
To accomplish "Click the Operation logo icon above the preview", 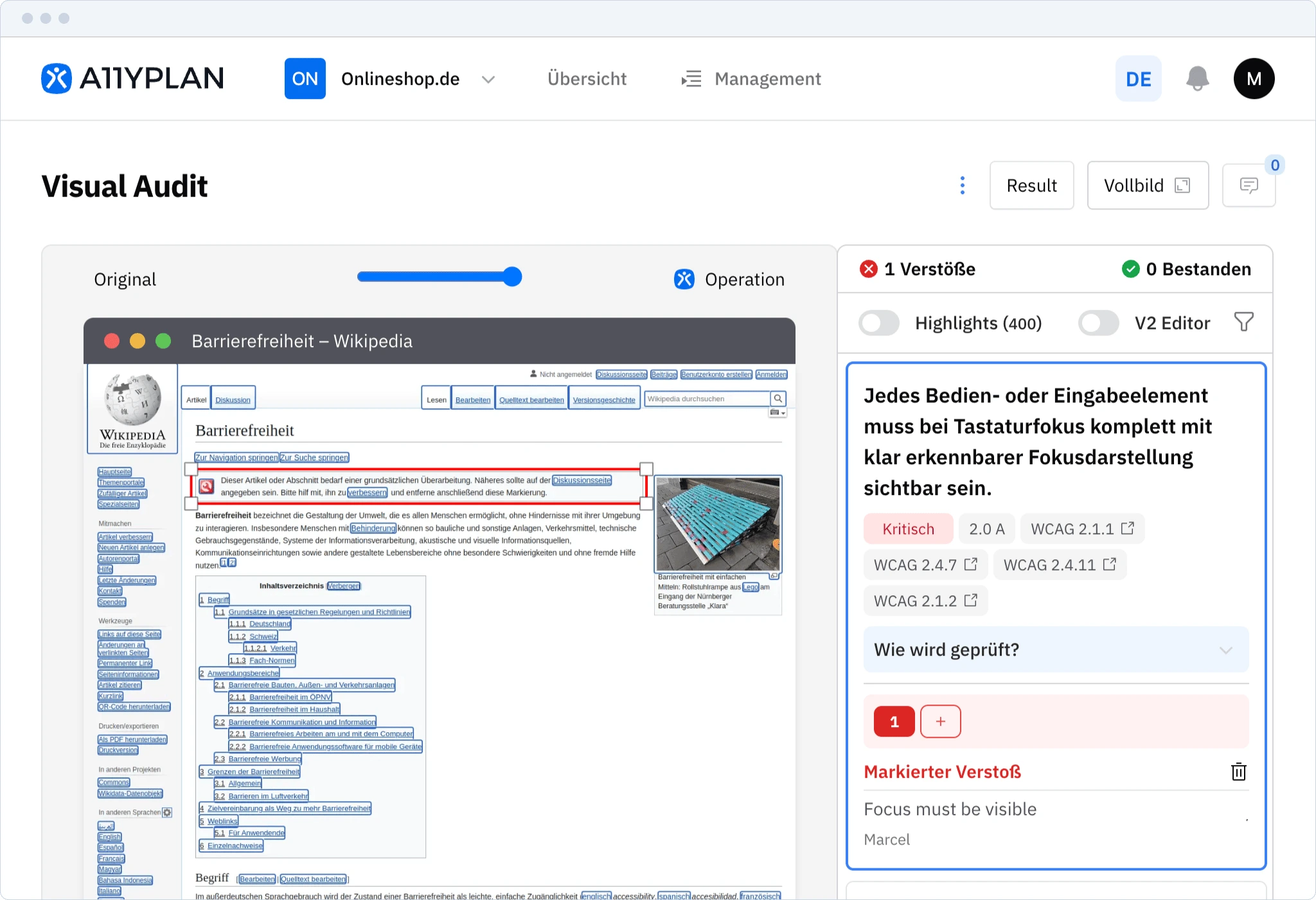I will click(x=684, y=279).
